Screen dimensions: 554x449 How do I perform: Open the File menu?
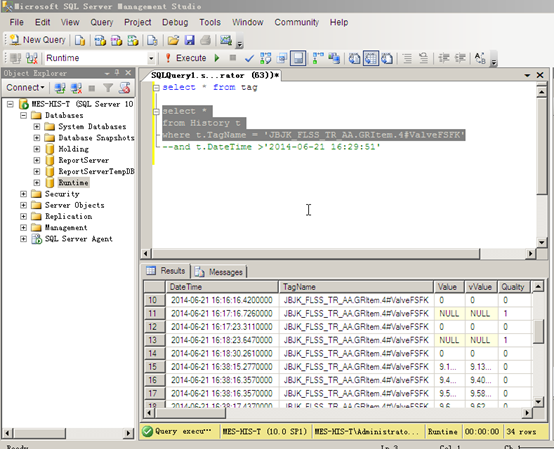[x=16, y=22]
